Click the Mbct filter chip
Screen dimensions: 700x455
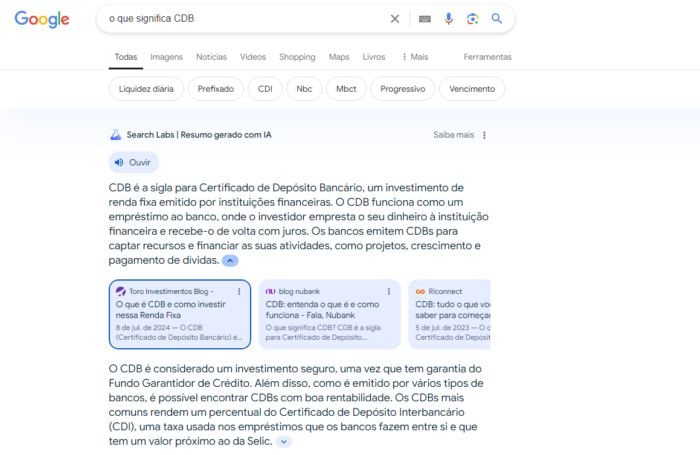click(x=346, y=89)
